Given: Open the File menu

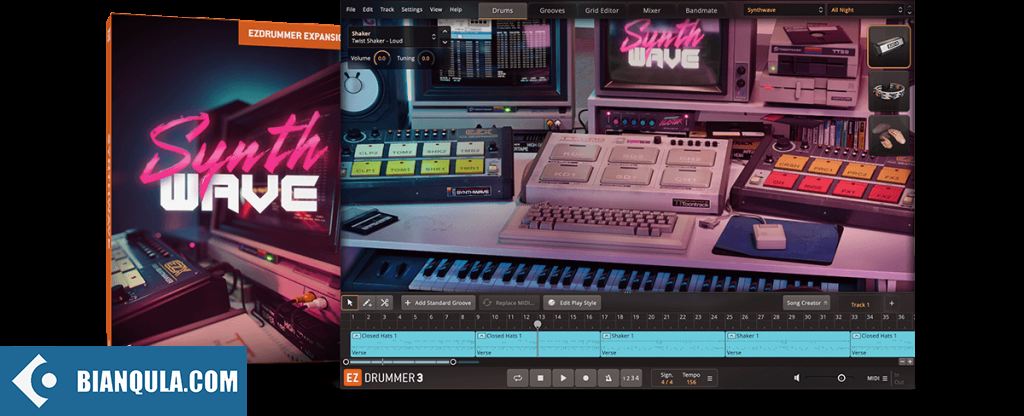Looking at the screenshot, I should (x=351, y=10).
